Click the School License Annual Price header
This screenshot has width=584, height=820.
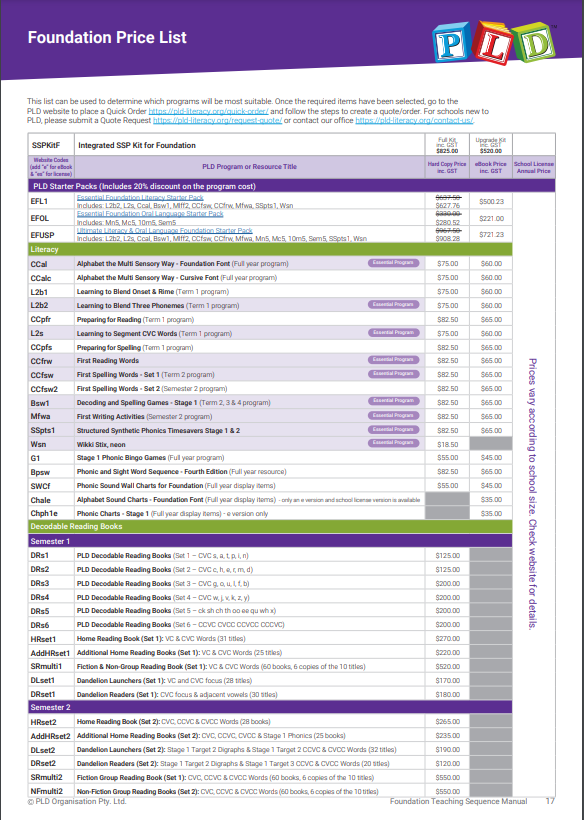point(534,167)
